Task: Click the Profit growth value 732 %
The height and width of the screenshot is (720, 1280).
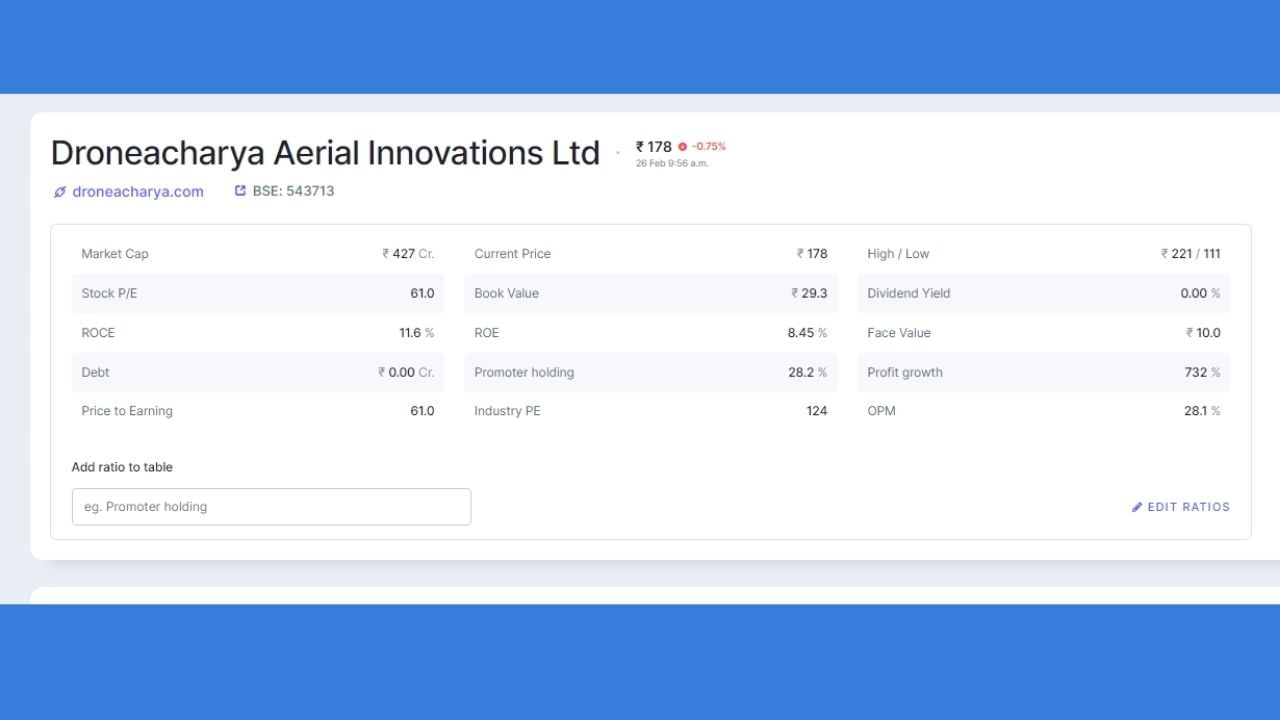Action: (1203, 372)
